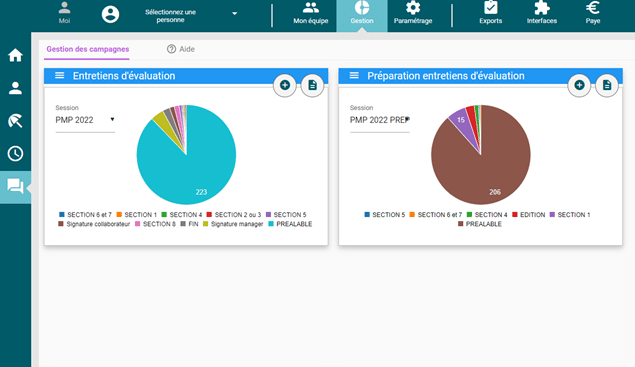The width and height of the screenshot is (635, 367).
Task: Open hamburger menu of Préparation entretiens d'évaluation
Action: tap(354, 76)
